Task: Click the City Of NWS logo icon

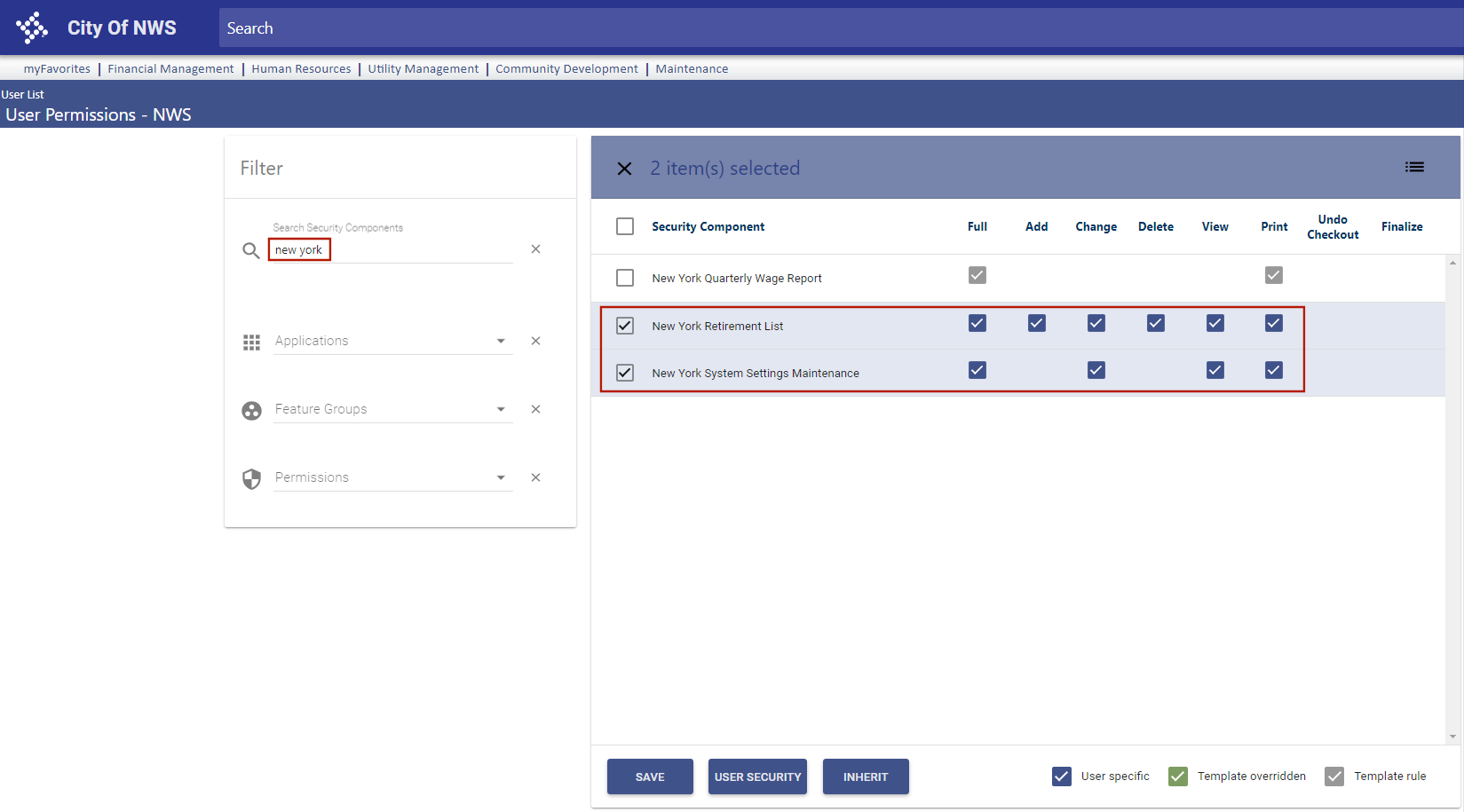Action: coord(32,28)
